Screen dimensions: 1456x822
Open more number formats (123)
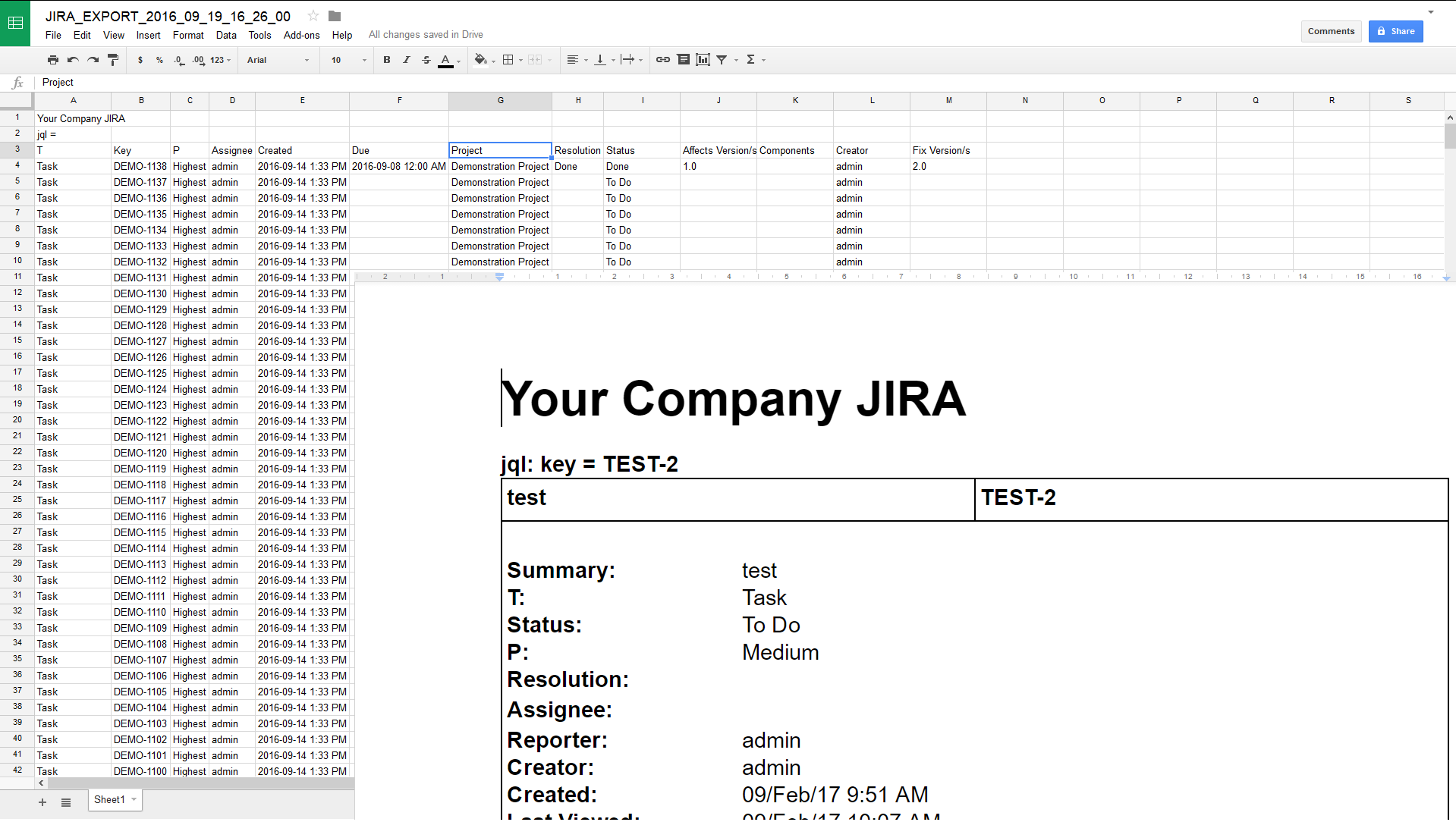click(220, 60)
